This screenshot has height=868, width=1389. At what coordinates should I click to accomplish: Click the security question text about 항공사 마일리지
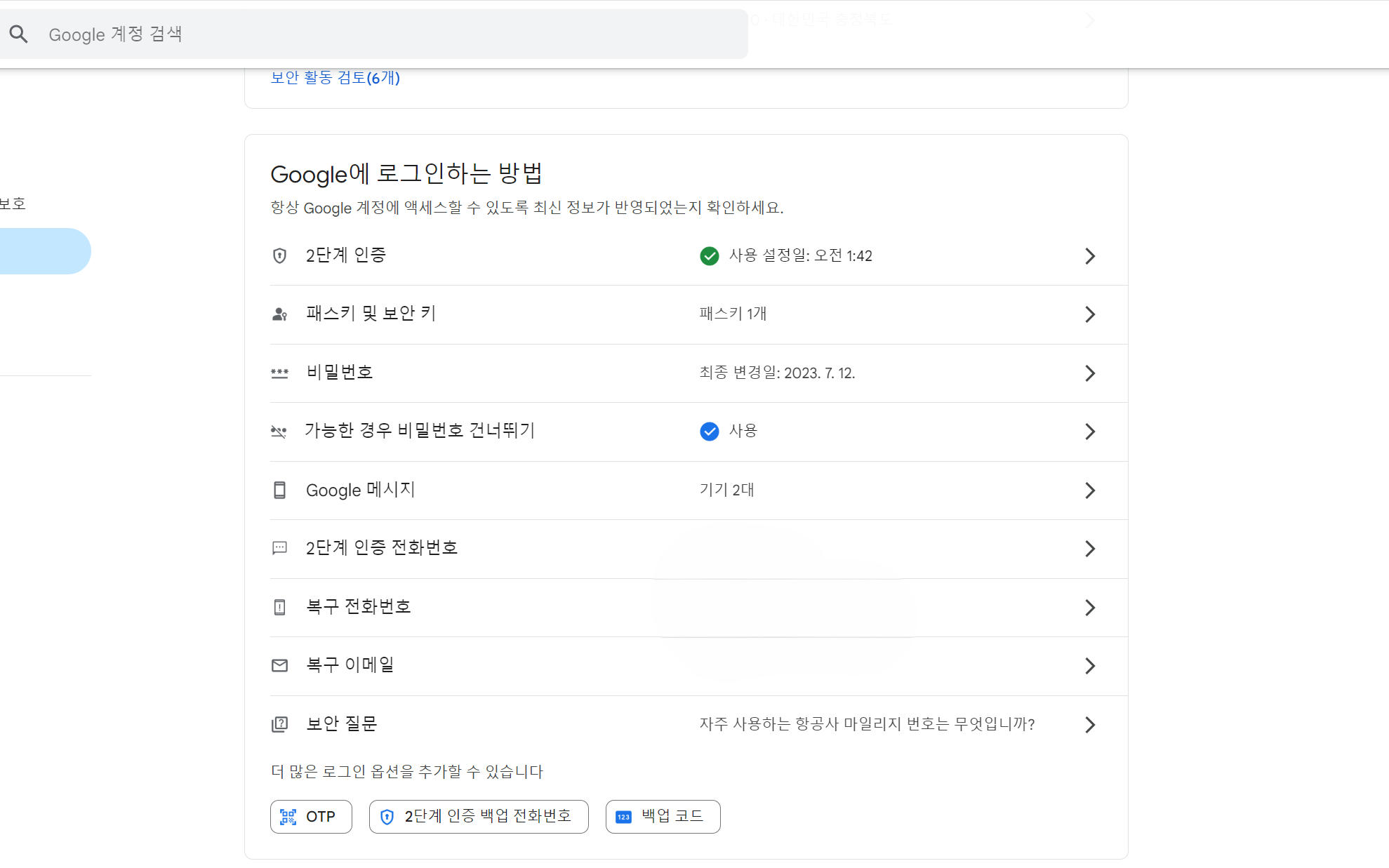click(867, 724)
